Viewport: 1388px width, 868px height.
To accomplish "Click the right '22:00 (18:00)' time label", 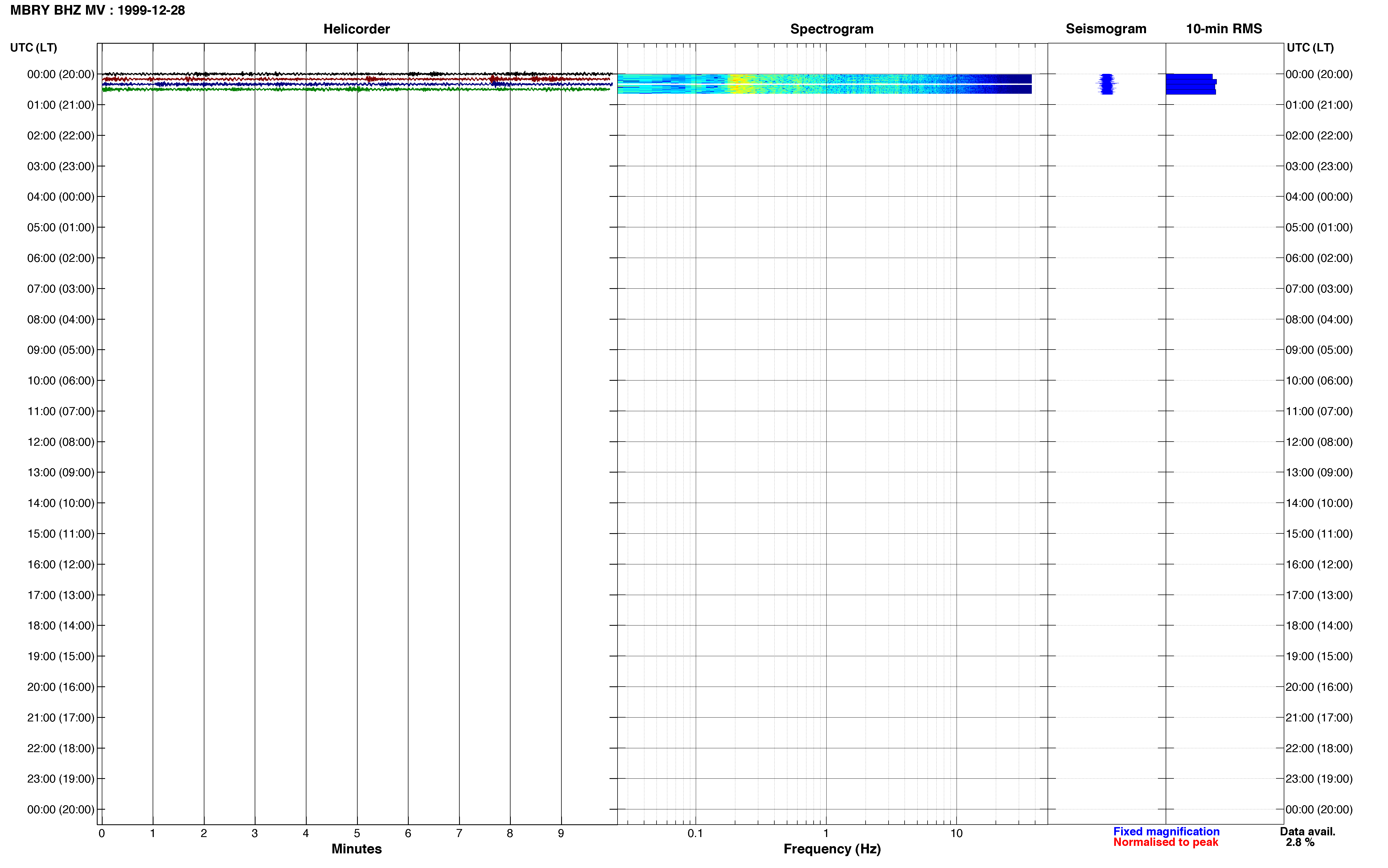I will click(1319, 749).
